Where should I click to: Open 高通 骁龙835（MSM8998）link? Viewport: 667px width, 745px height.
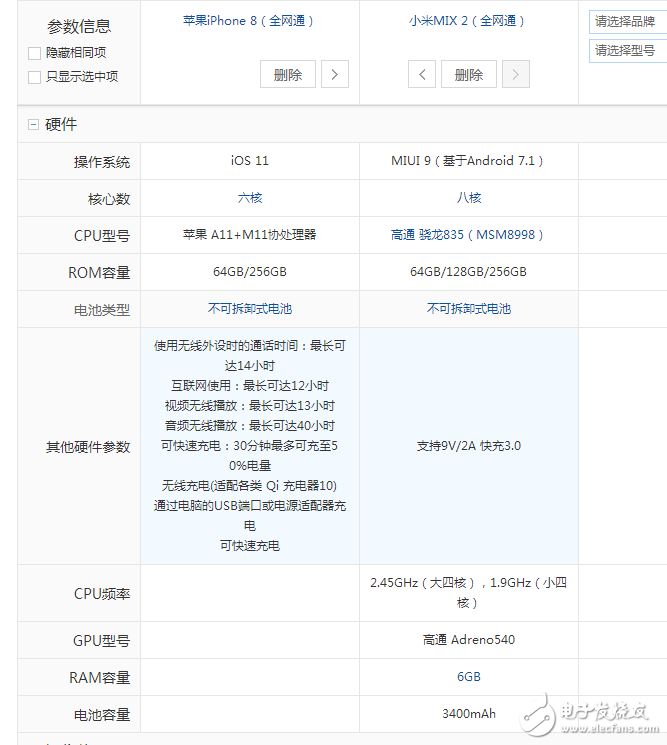(467, 235)
